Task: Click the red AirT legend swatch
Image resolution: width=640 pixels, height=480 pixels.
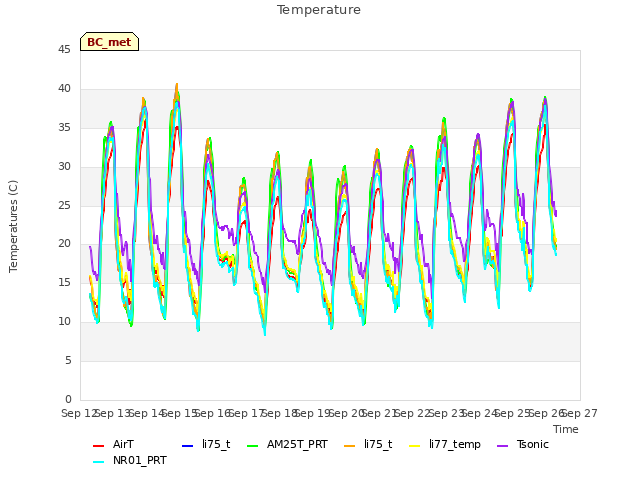Action: tap(98, 446)
